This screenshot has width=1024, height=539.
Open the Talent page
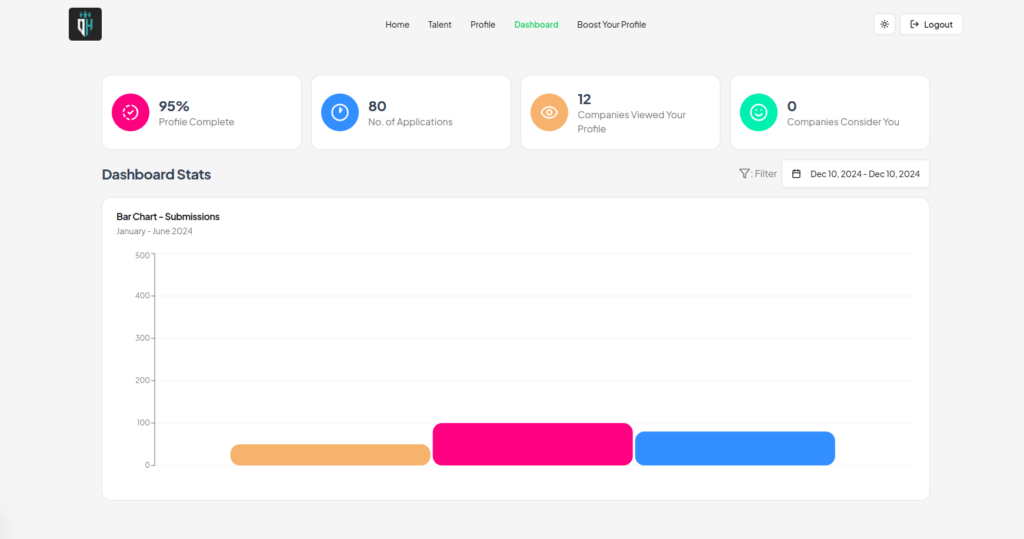[x=439, y=24]
